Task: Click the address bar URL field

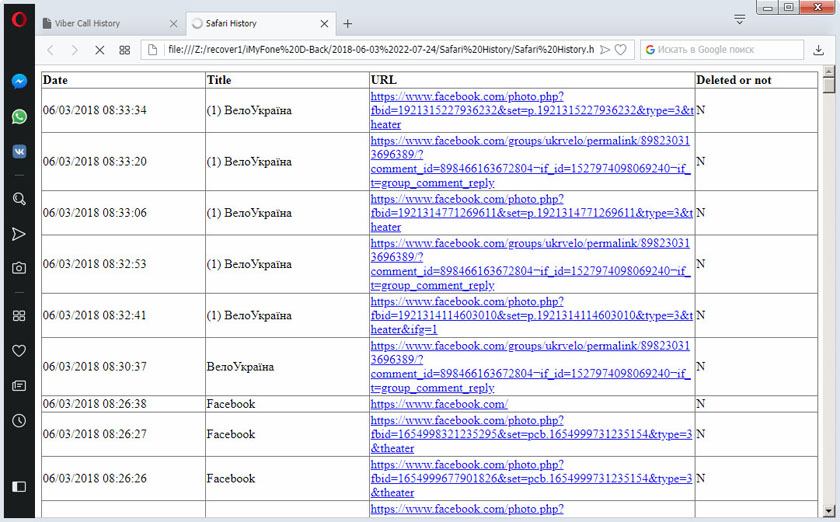Action: coord(380,50)
